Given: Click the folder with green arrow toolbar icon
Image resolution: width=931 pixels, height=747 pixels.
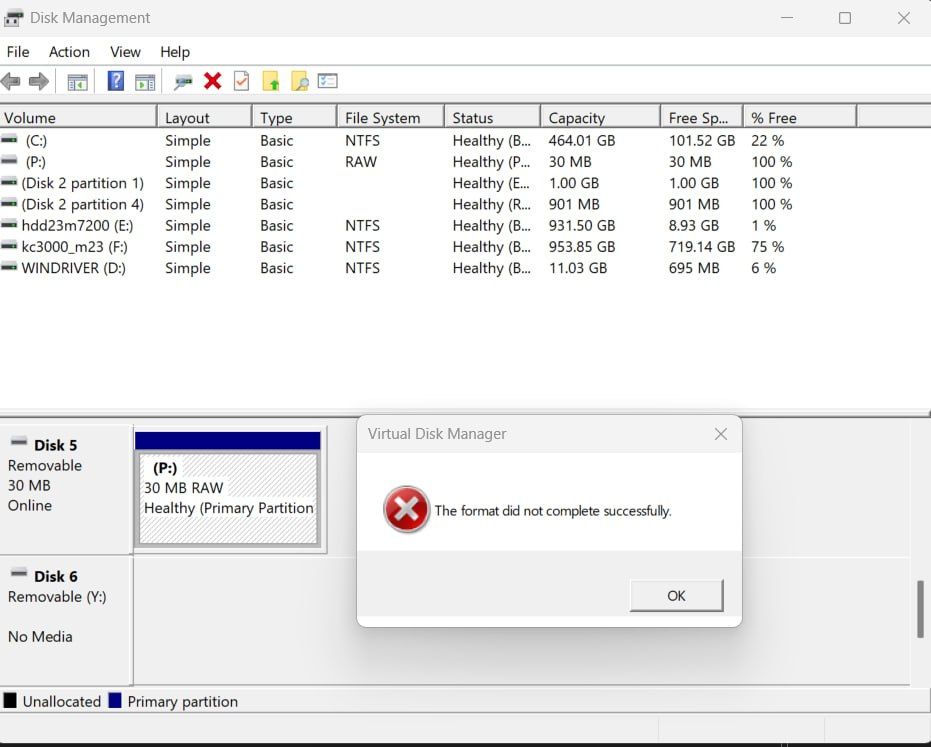Looking at the screenshot, I should 271,81.
